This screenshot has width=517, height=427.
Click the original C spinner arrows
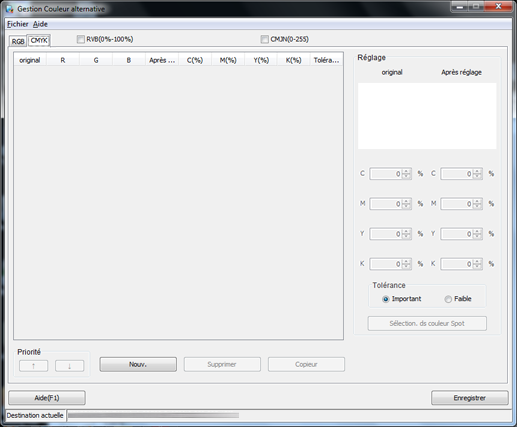(406, 174)
